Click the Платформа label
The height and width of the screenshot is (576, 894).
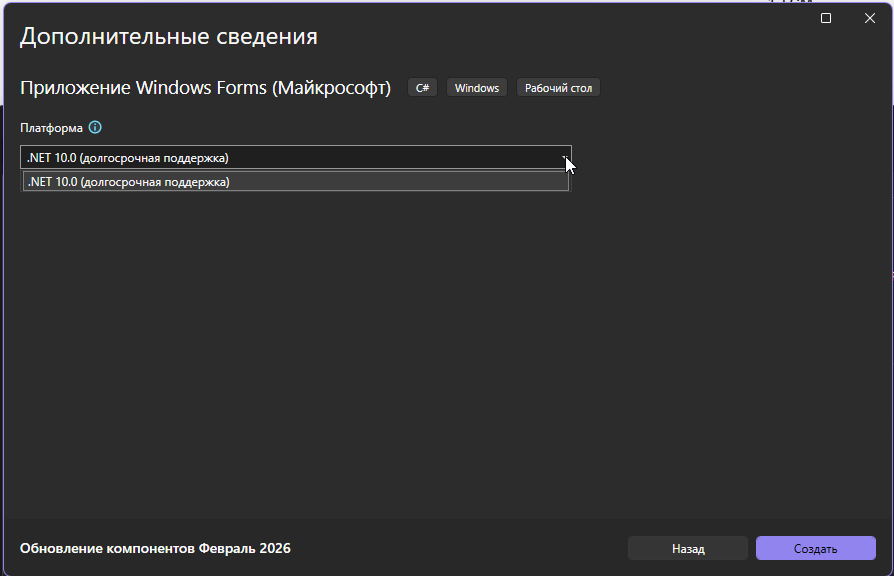(51, 128)
